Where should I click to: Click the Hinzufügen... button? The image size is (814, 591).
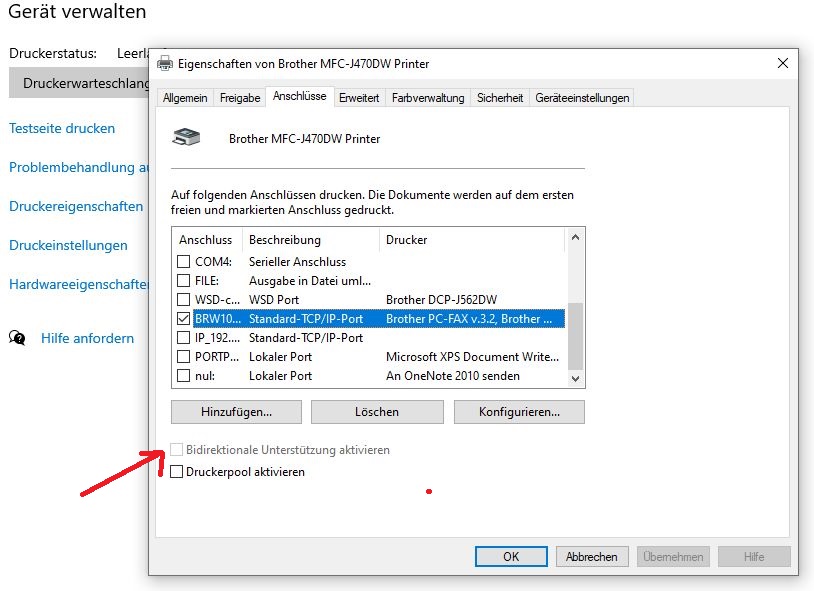click(236, 412)
